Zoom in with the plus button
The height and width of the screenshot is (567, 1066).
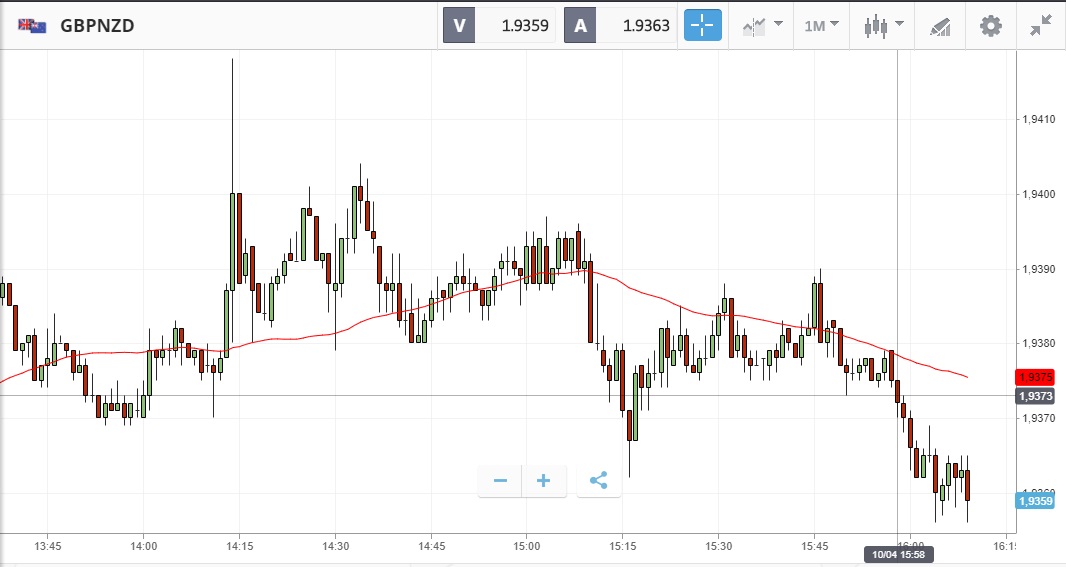point(544,481)
